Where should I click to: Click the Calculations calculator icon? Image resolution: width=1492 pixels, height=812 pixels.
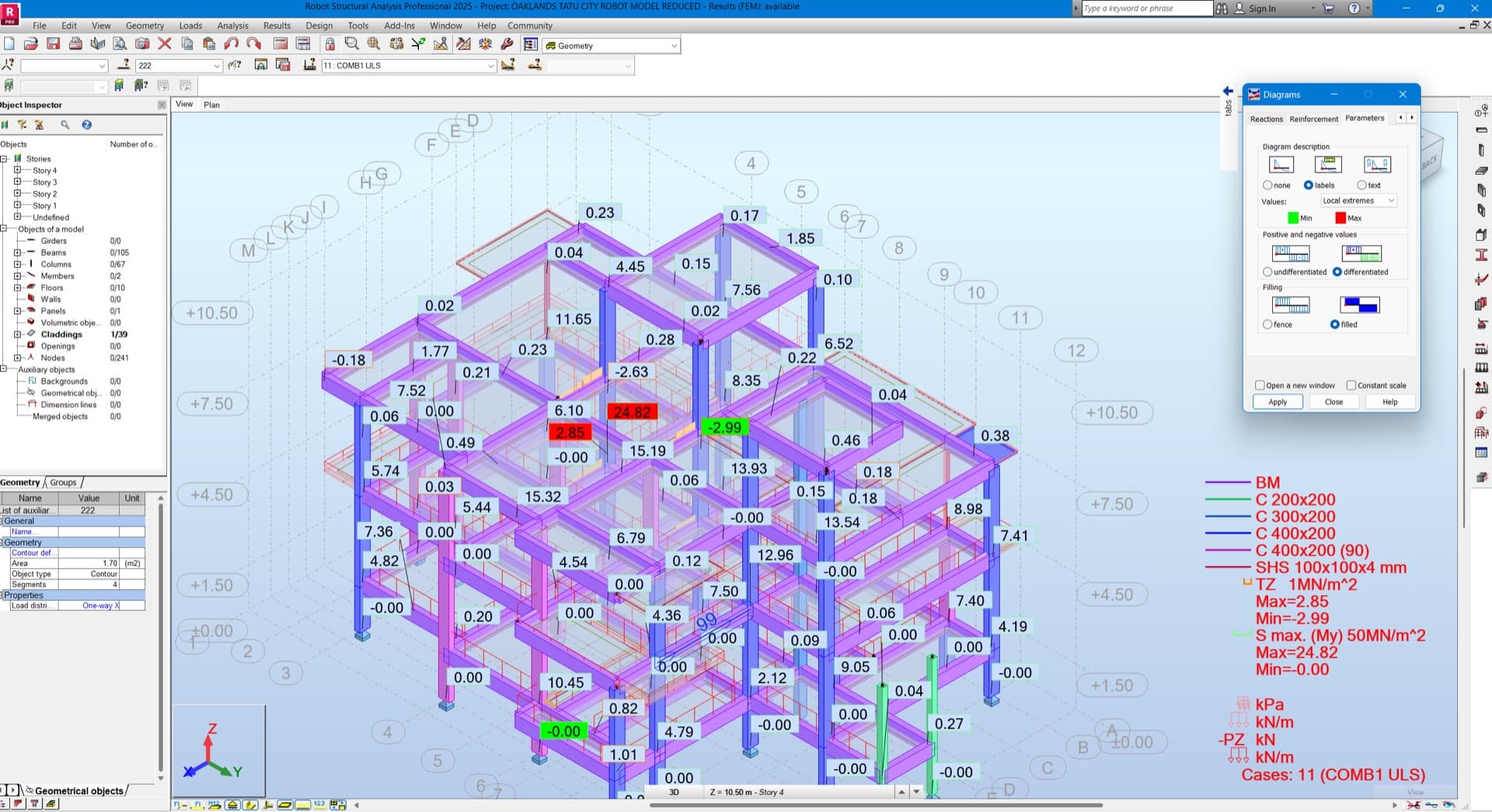point(281,44)
